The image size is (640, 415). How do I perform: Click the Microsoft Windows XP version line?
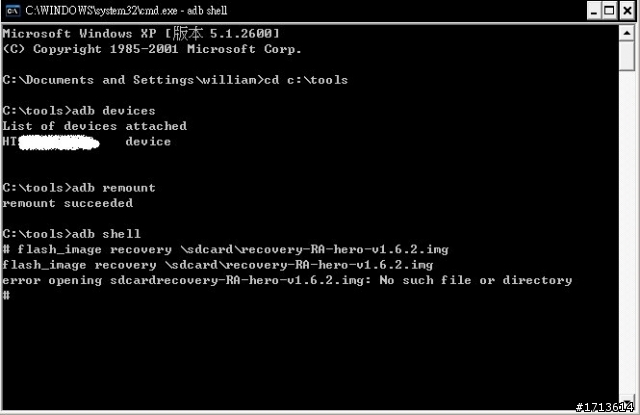[141, 33]
